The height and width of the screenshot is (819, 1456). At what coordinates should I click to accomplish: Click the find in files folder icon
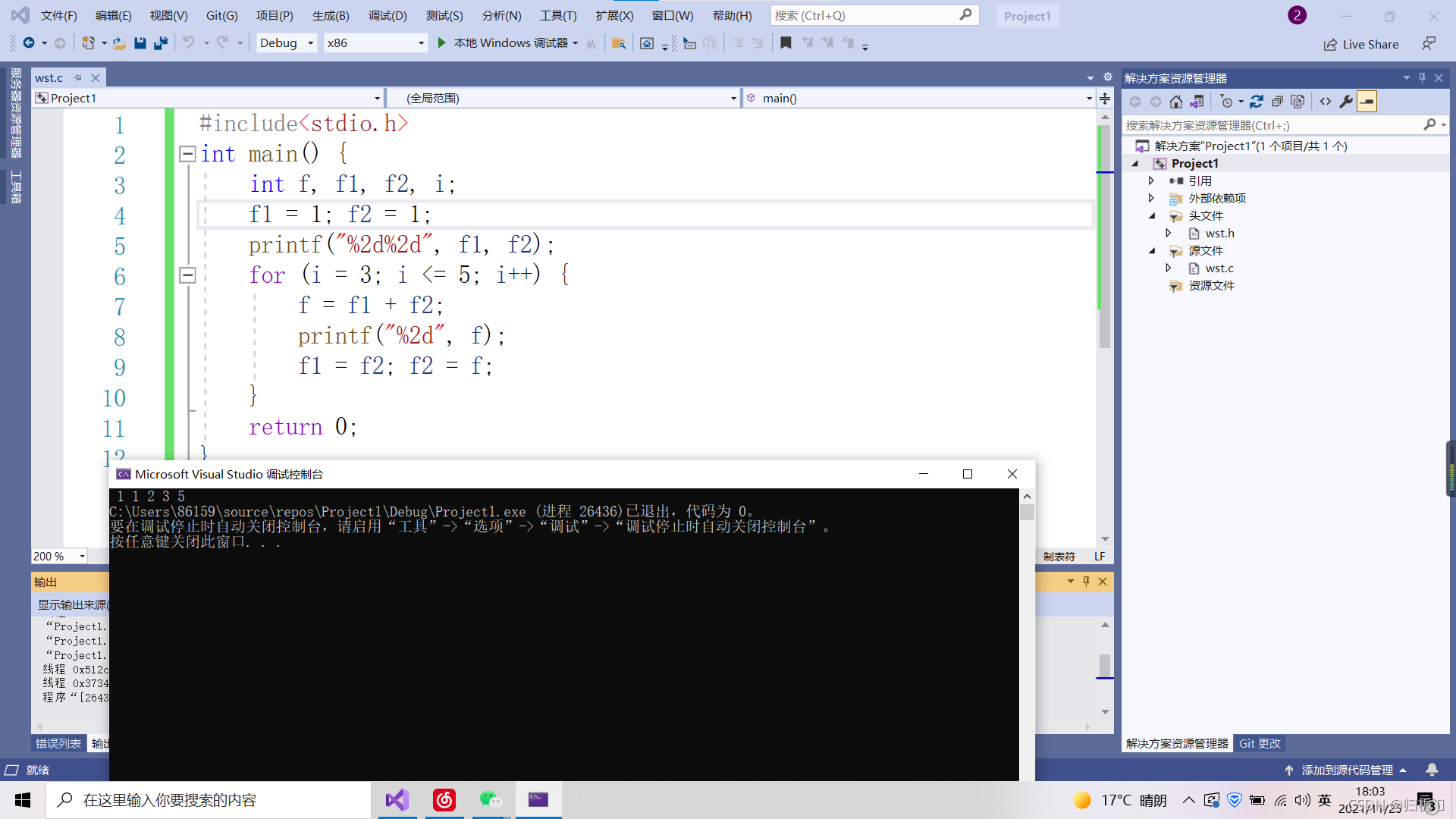tap(618, 43)
